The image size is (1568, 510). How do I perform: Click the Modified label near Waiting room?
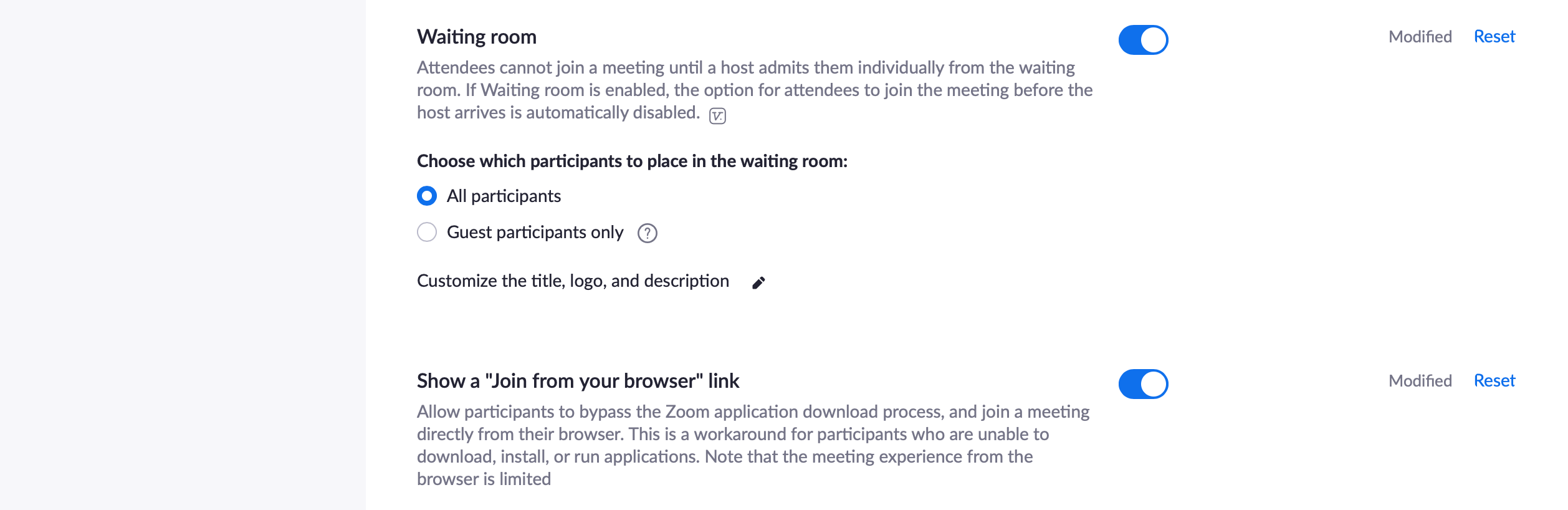click(1420, 36)
